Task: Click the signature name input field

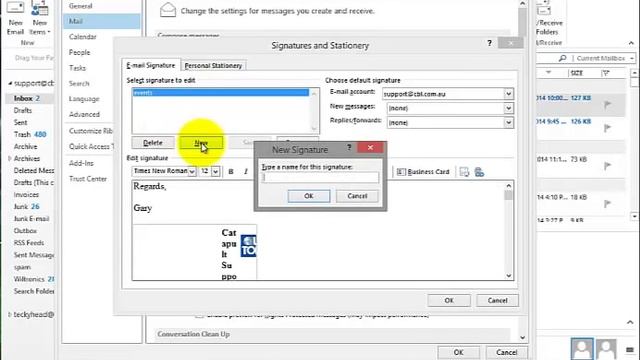Action: pyautogui.click(x=320, y=177)
